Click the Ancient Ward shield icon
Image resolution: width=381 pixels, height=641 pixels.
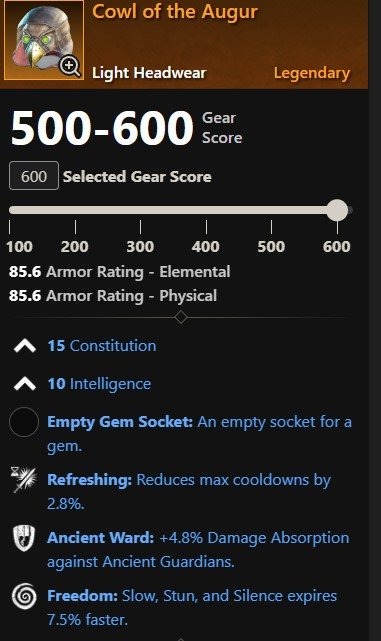(24, 538)
